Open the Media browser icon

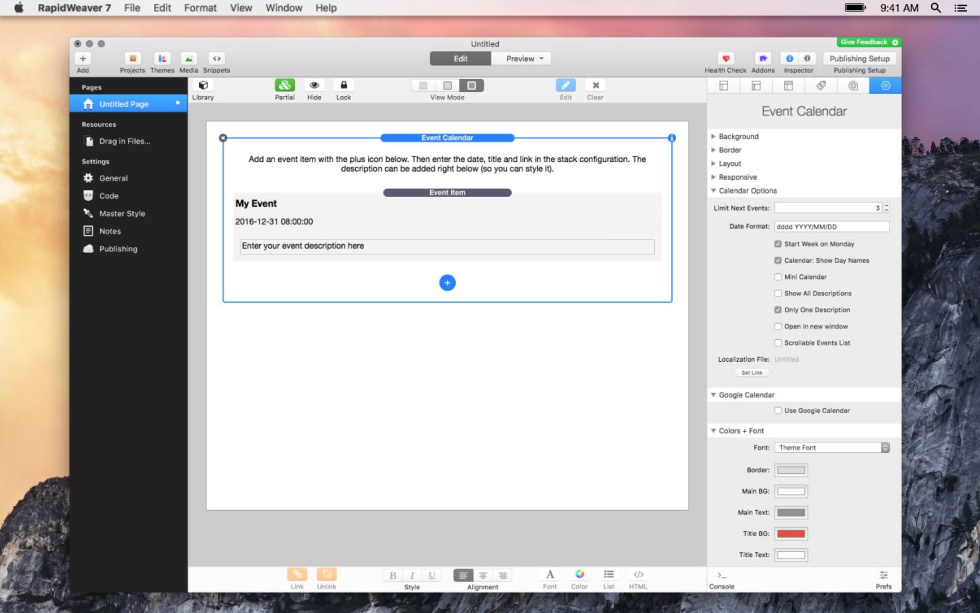(188, 59)
